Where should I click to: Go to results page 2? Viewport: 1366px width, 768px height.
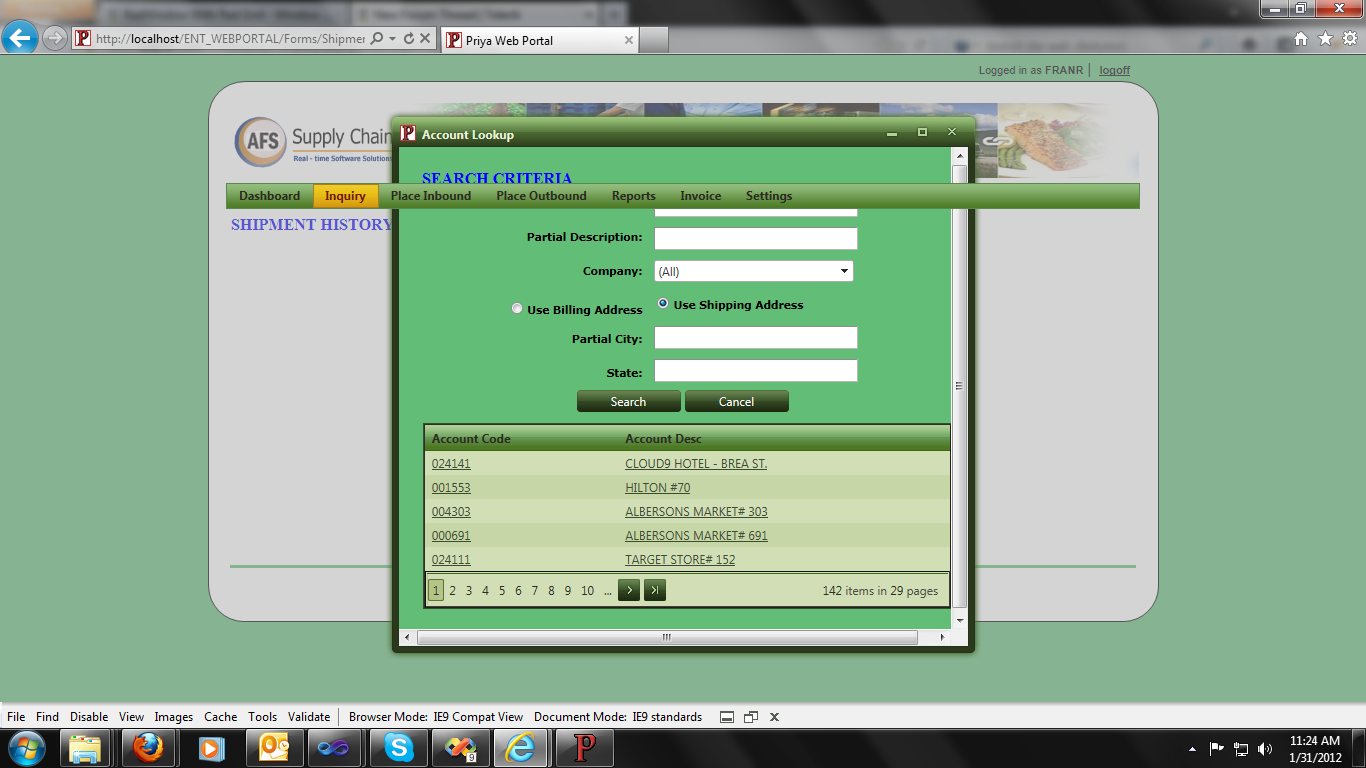click(x=452, y=591)
